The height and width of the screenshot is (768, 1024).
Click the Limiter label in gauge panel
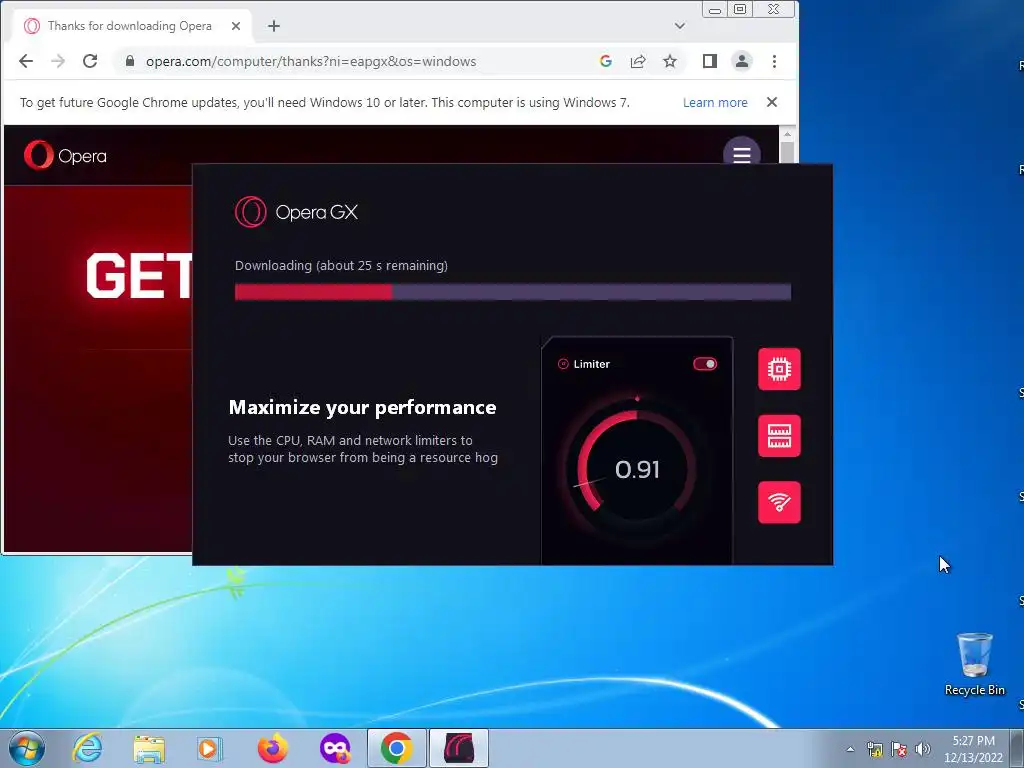(x=591, y=364)
